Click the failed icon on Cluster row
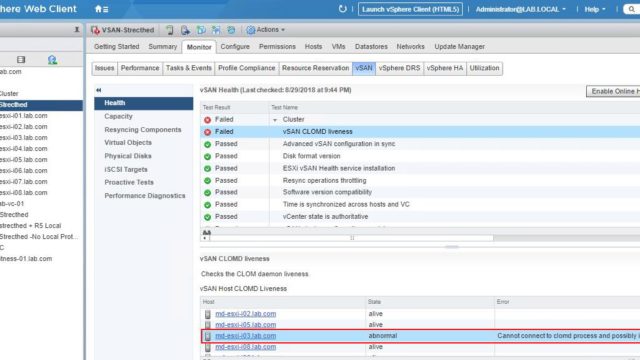This screenshot has width=640, height=360. (207, 120)
